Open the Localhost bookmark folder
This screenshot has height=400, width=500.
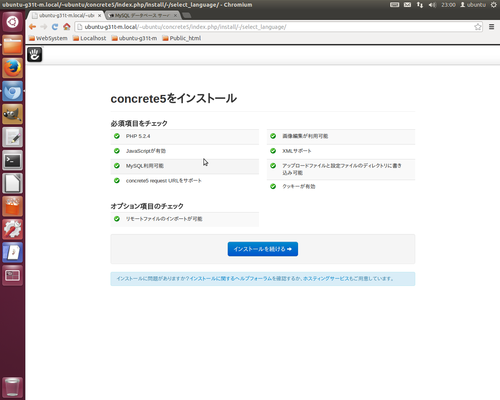click(x=90, y=38)
